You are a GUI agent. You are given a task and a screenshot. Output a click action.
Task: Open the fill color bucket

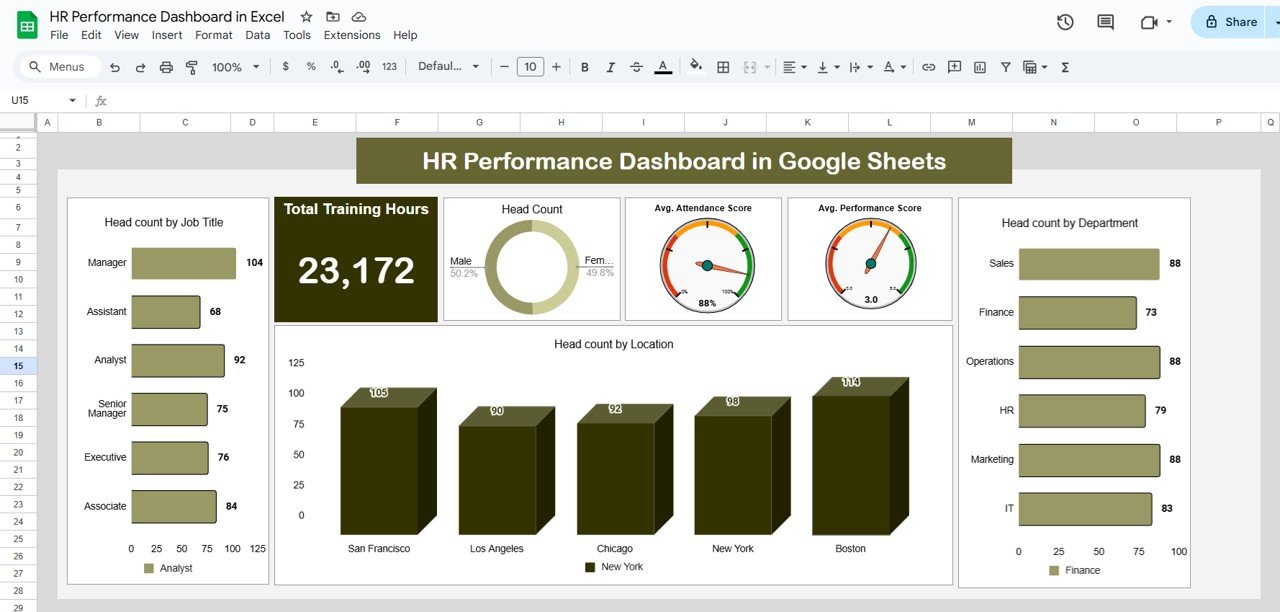click(x=696, y=67)
